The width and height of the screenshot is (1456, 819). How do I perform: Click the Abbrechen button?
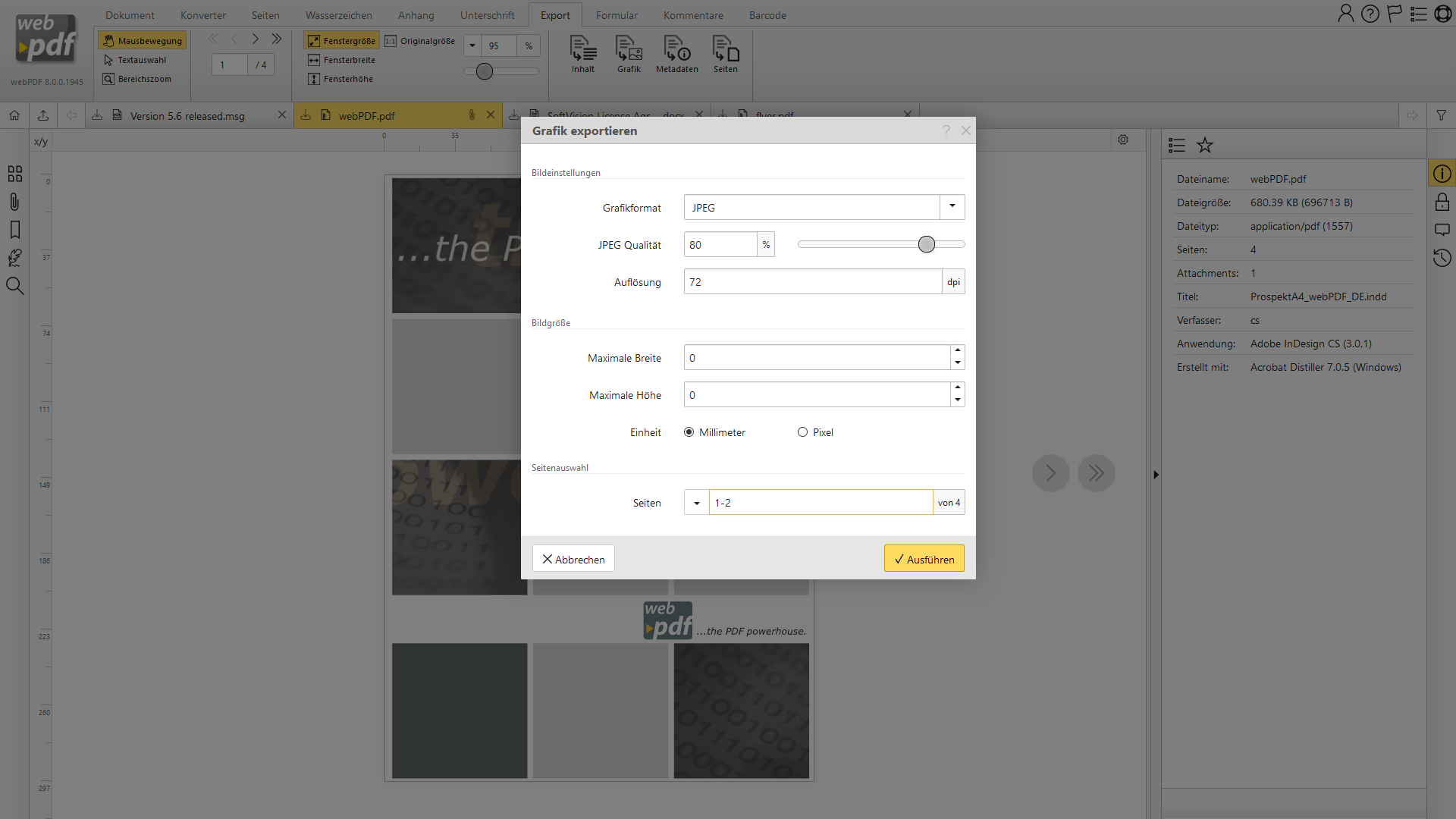click(x=573, y=559)
